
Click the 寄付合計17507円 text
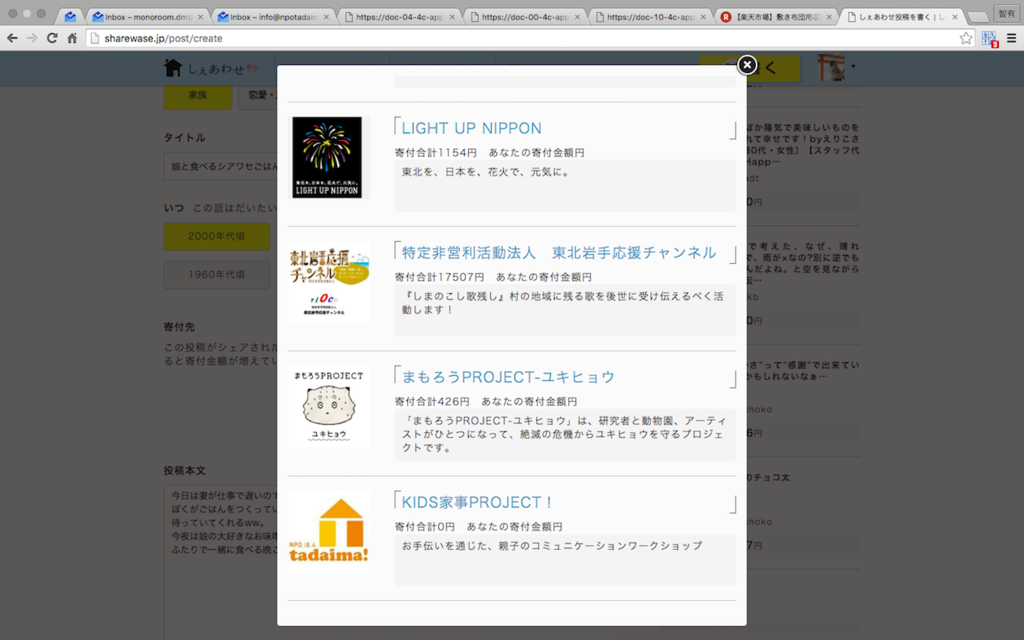[440, 277]
